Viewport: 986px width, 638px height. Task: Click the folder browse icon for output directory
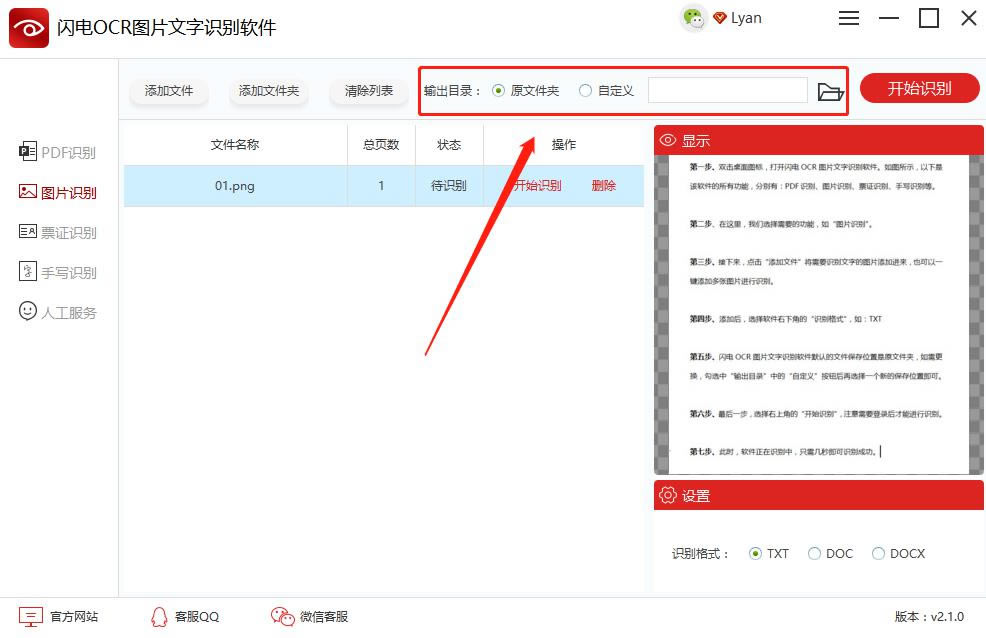(x=830, y=89)
